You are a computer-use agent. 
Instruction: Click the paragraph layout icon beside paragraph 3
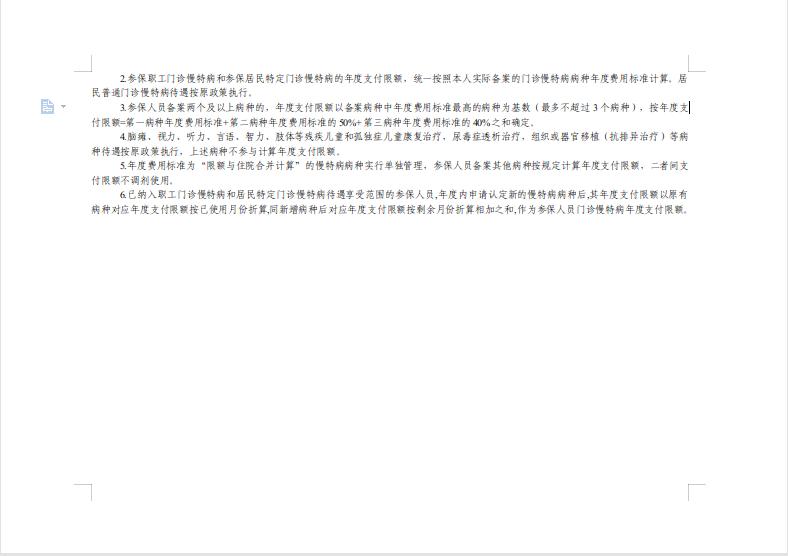tap(47, 106)
